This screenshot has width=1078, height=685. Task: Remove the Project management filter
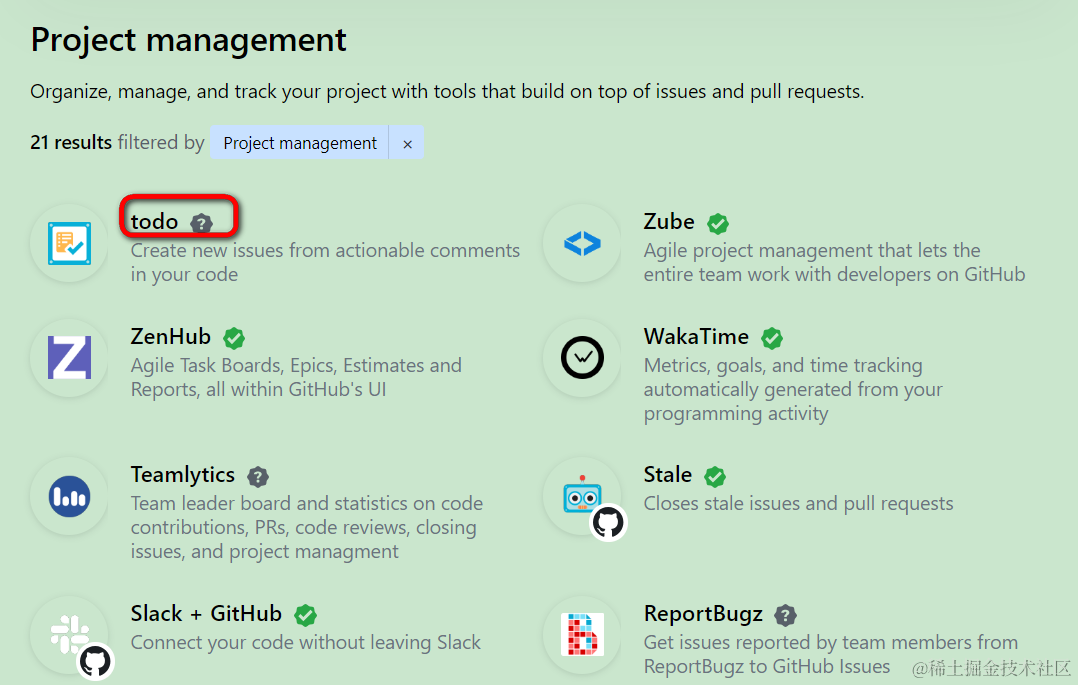click(407, 143)
